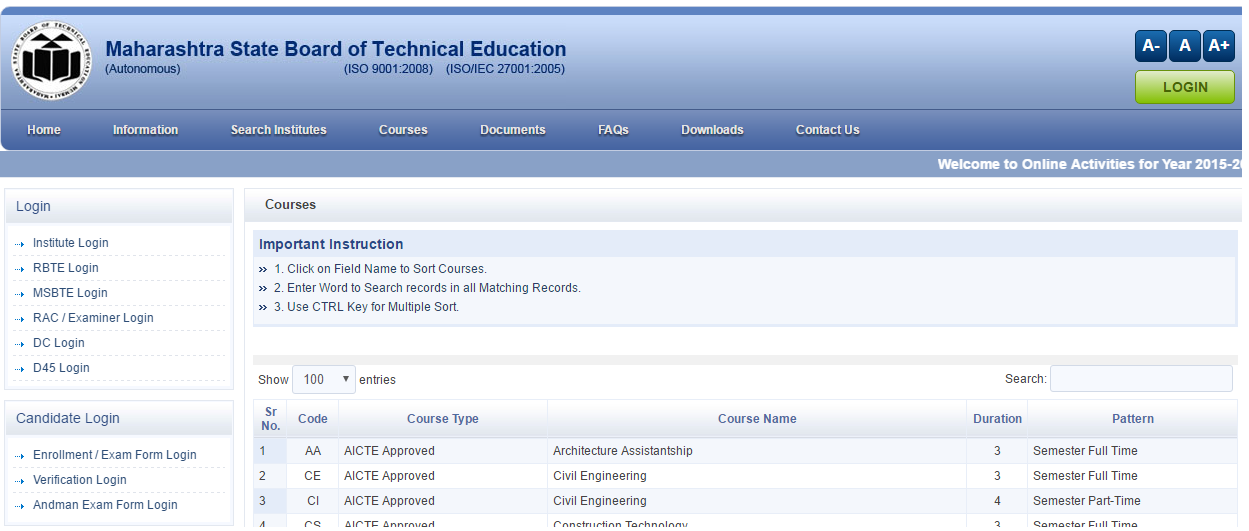
Task: Reset font size with A button
Action: [1185, 46]
